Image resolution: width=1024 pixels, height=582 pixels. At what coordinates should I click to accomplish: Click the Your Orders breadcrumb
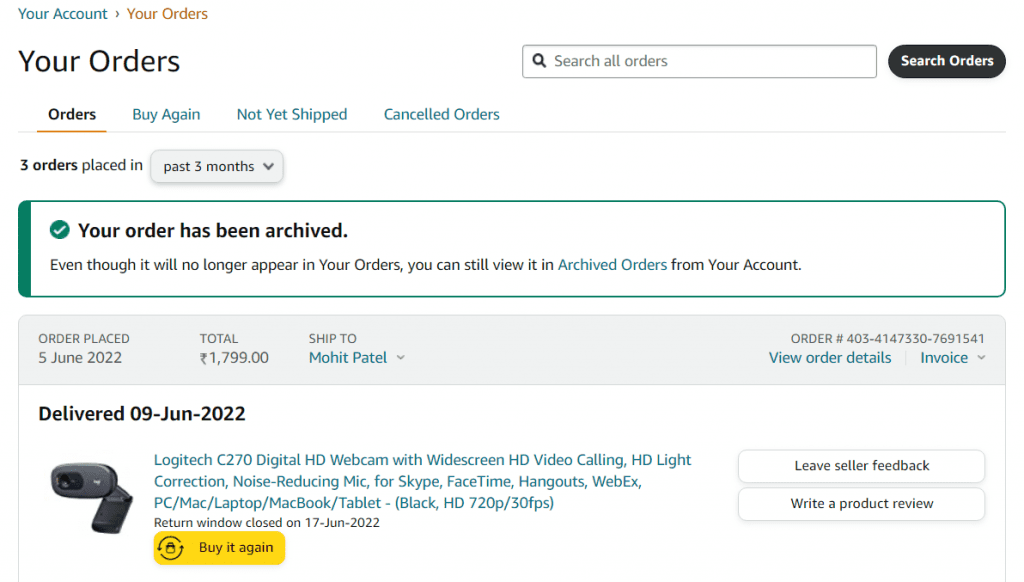[x=167, y=14]
